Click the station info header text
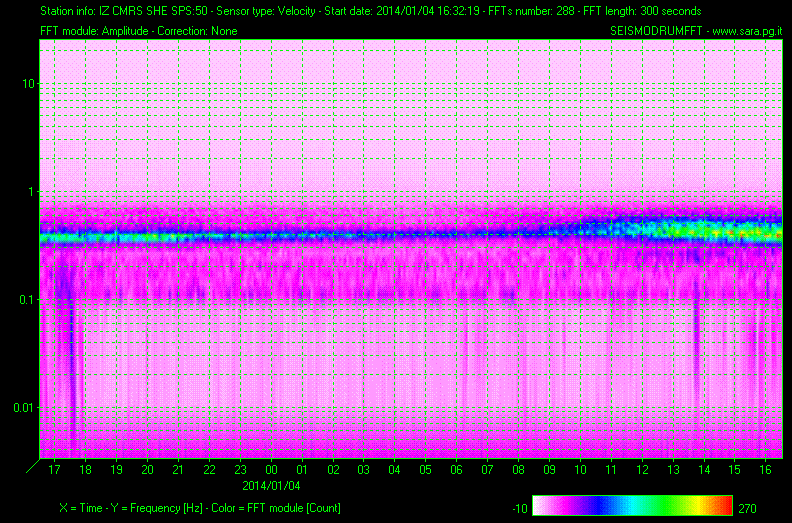Image resolution: width=792 pixels, height=523 pixels. tap(371, 11)
